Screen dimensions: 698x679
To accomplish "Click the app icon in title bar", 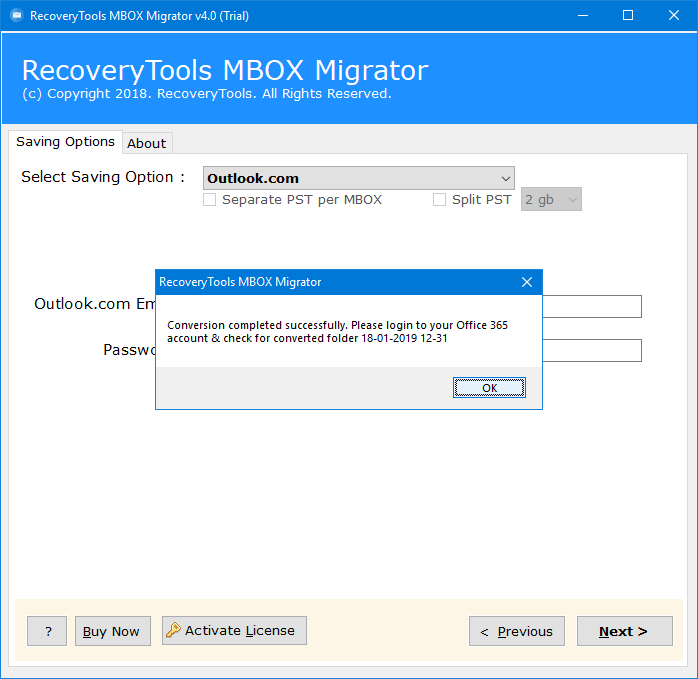I will click(17, 16).
